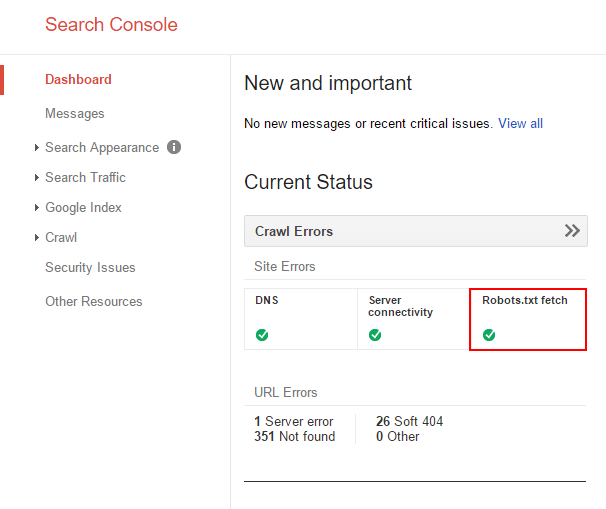The height and width of the screenshot is (509, 606).
Task: Select Search Traffic in sidebar
Action: 85,177
